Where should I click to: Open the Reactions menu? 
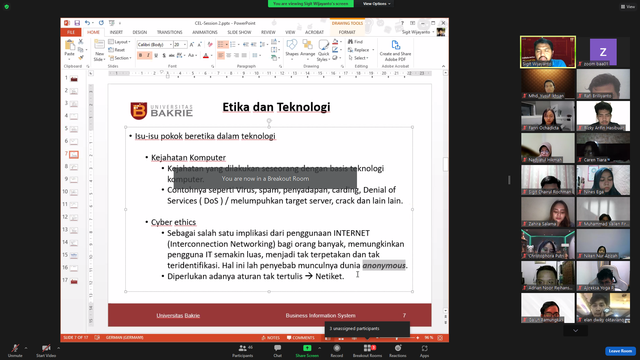click(x=398, y=351)
